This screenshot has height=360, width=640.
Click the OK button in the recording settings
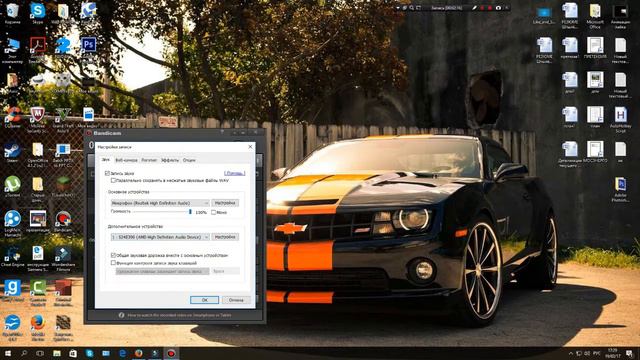click(204, 300)
